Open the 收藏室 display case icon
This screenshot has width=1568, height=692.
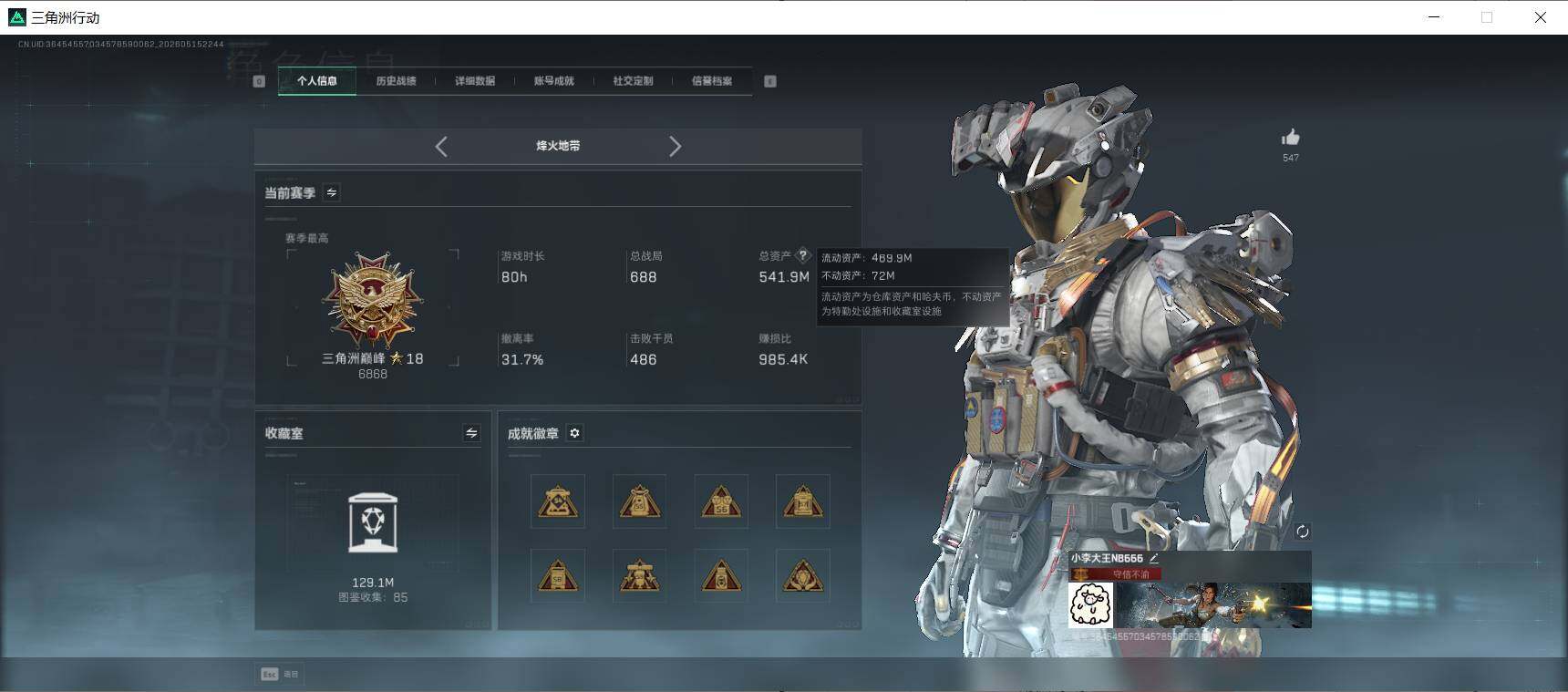point(373,522)
